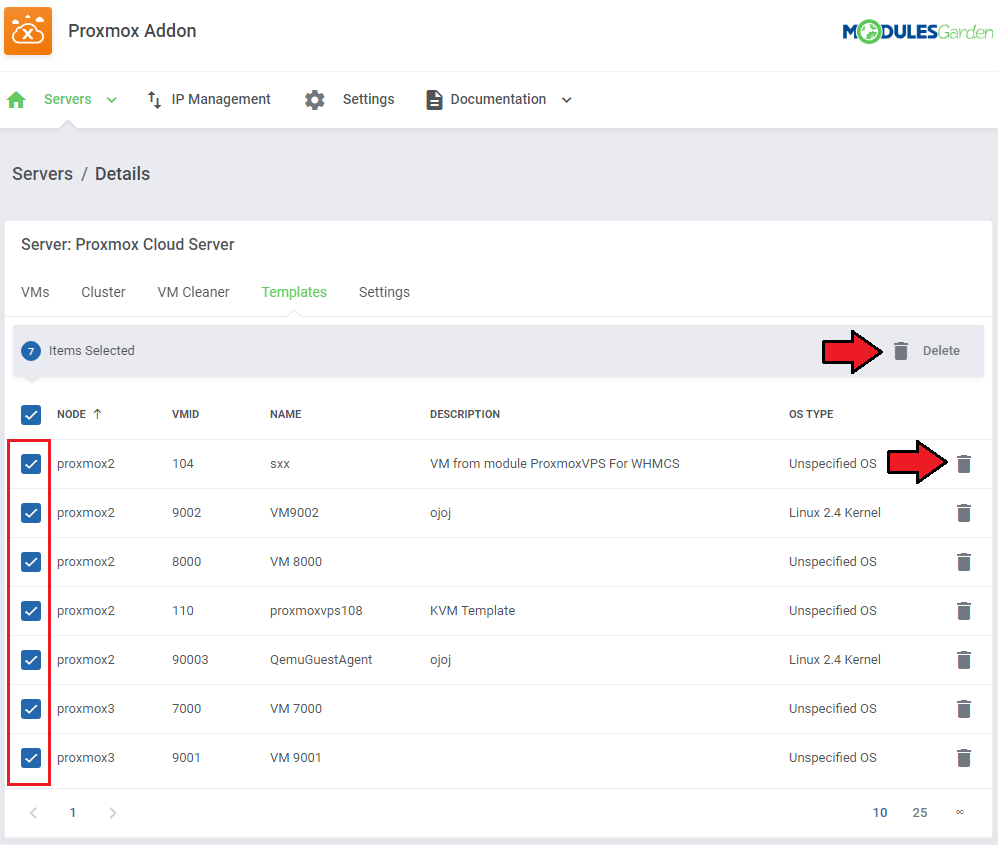
Task: Uncheck the row for VM 9001
Action: 31,758
